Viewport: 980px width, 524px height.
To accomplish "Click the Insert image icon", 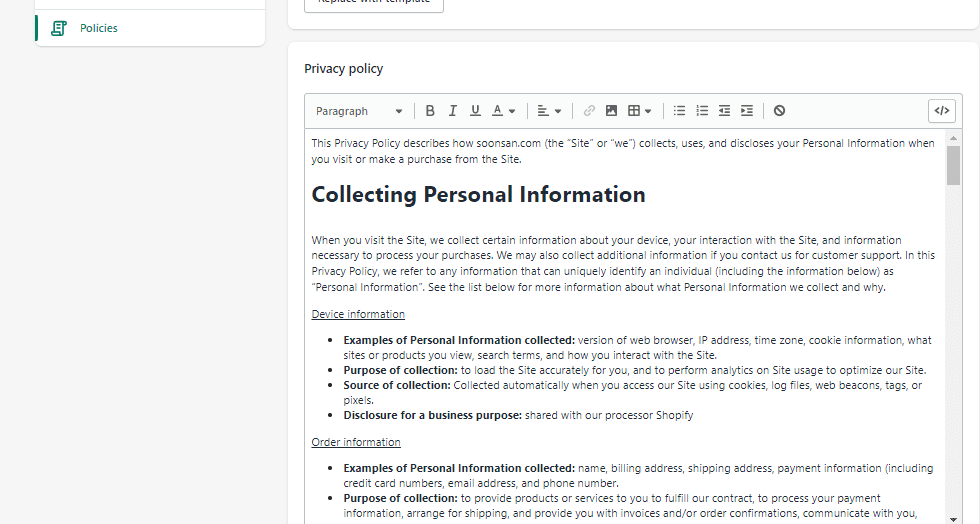I will coord(611,111).
